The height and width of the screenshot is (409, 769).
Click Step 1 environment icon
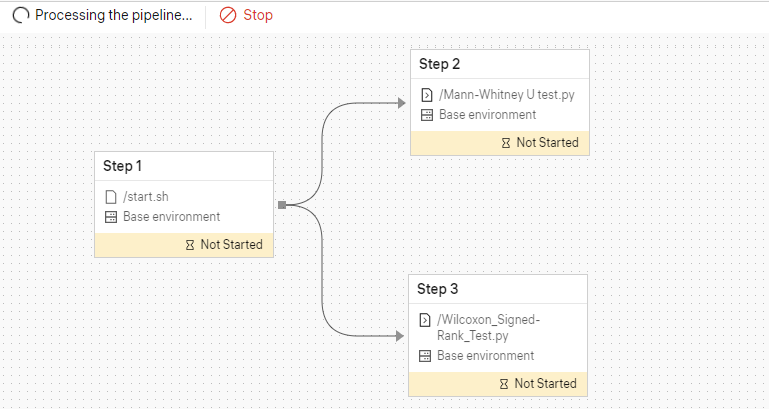pos(111,217)
